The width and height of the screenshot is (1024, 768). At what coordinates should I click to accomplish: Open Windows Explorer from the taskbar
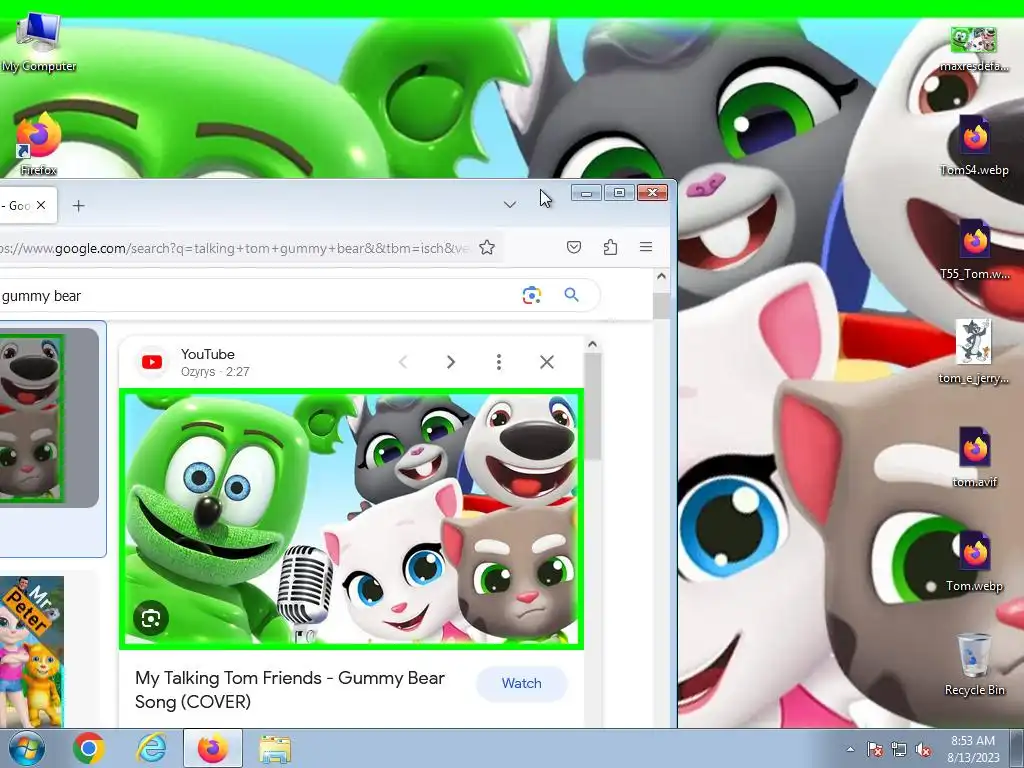pos(275,748)
